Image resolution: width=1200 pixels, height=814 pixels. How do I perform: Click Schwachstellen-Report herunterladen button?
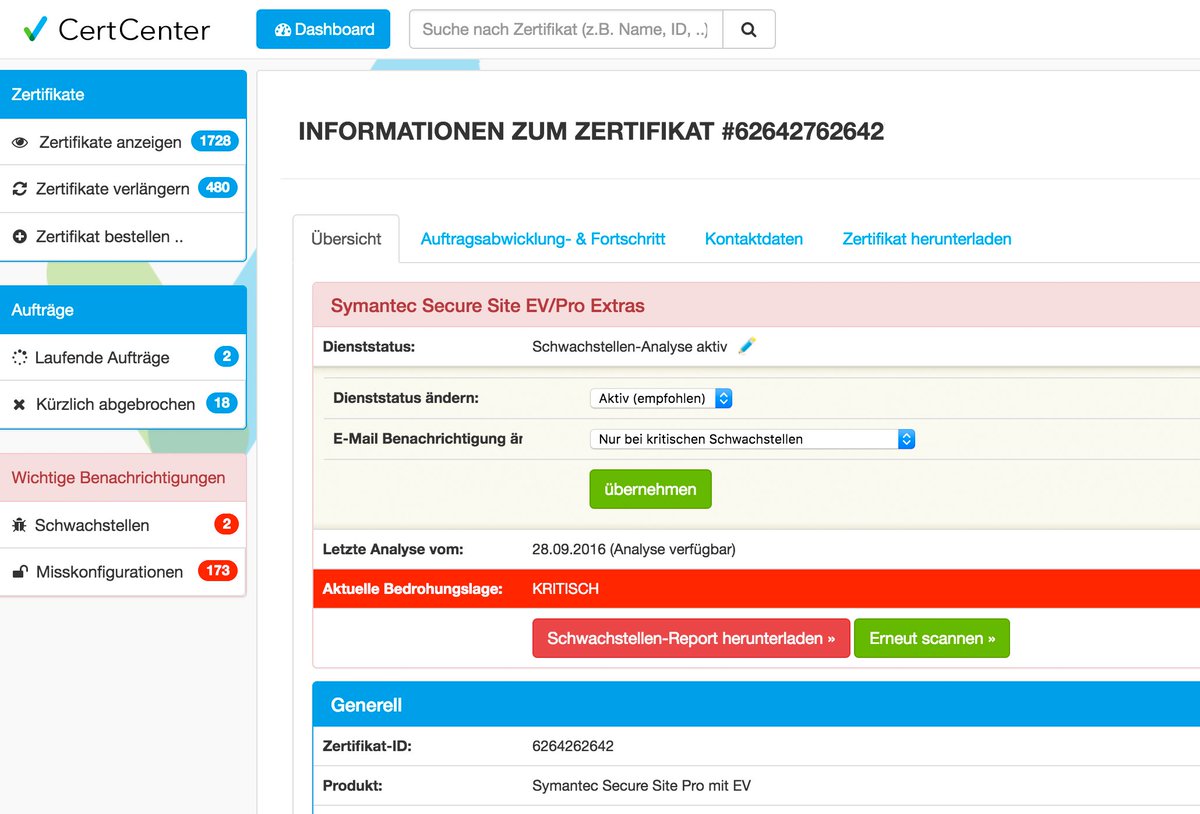(x=691, y=638)
